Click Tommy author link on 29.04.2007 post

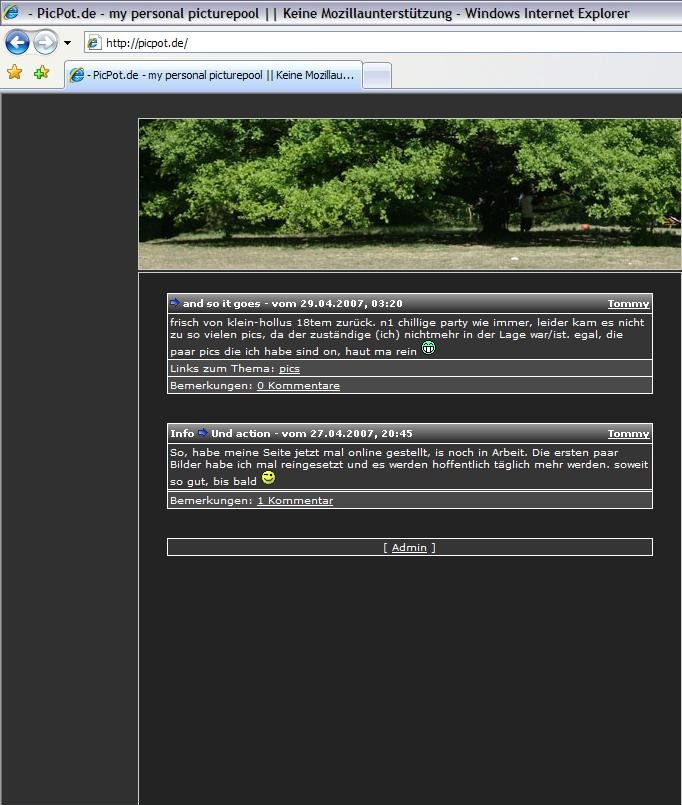(x=628, y=303)
